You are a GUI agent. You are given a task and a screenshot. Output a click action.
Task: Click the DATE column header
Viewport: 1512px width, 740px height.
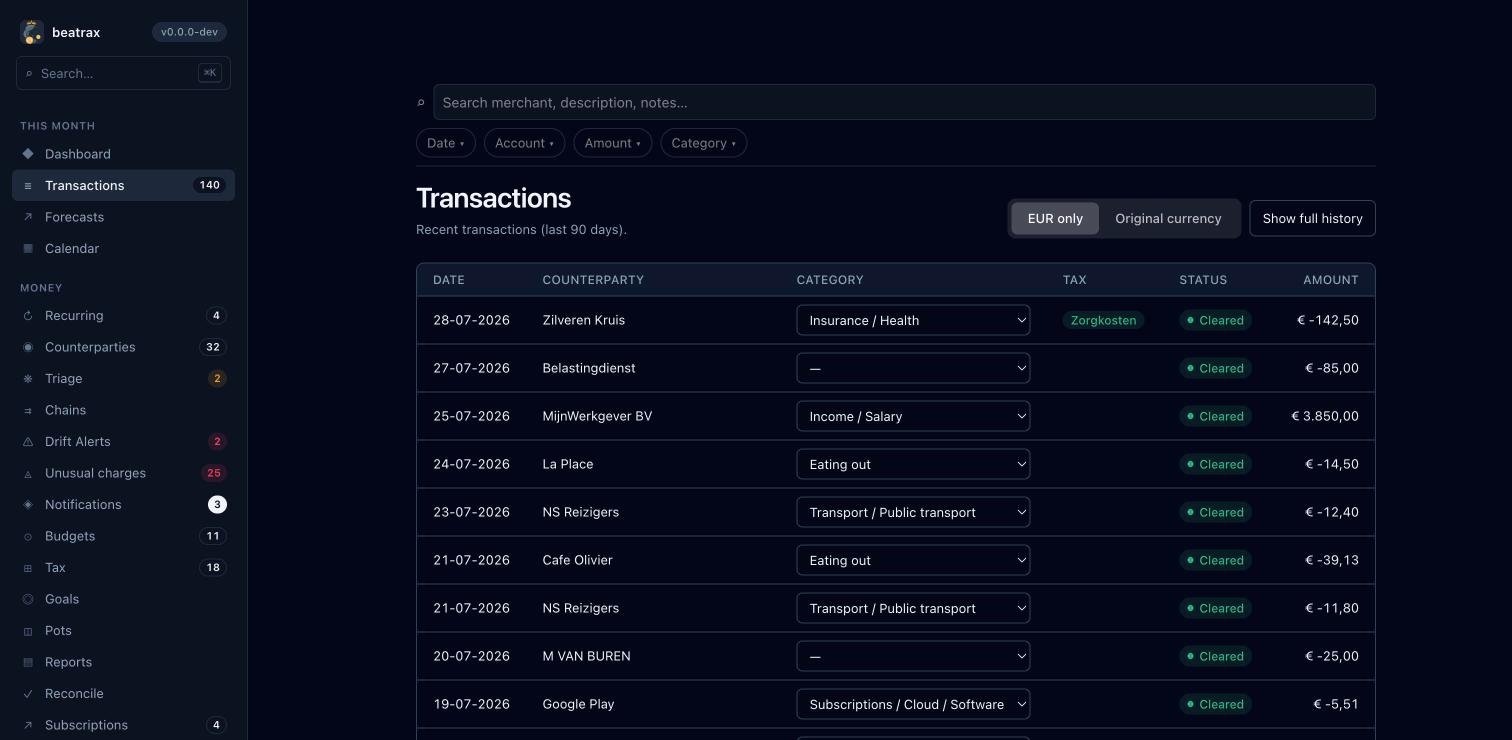[x=449, y=280]
